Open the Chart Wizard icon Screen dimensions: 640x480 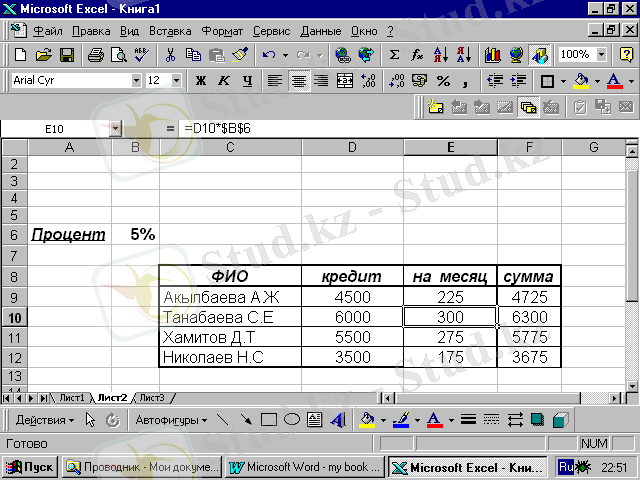tap(492, 55)
